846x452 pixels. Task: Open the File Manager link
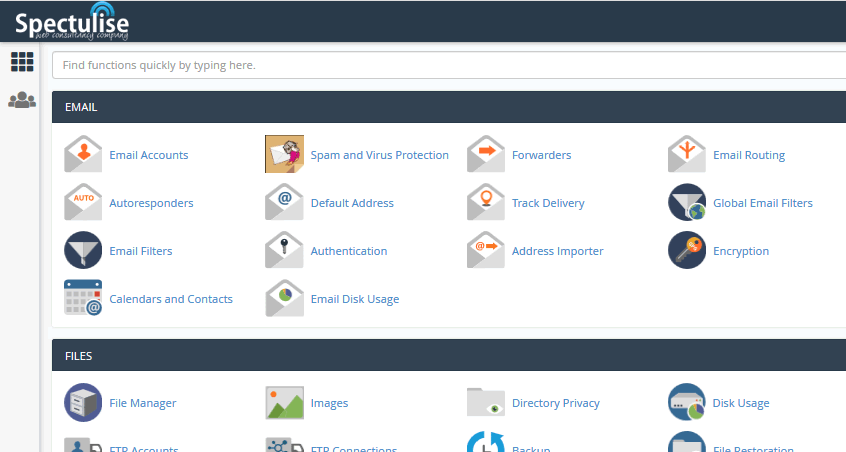click(x=143, y=403)
